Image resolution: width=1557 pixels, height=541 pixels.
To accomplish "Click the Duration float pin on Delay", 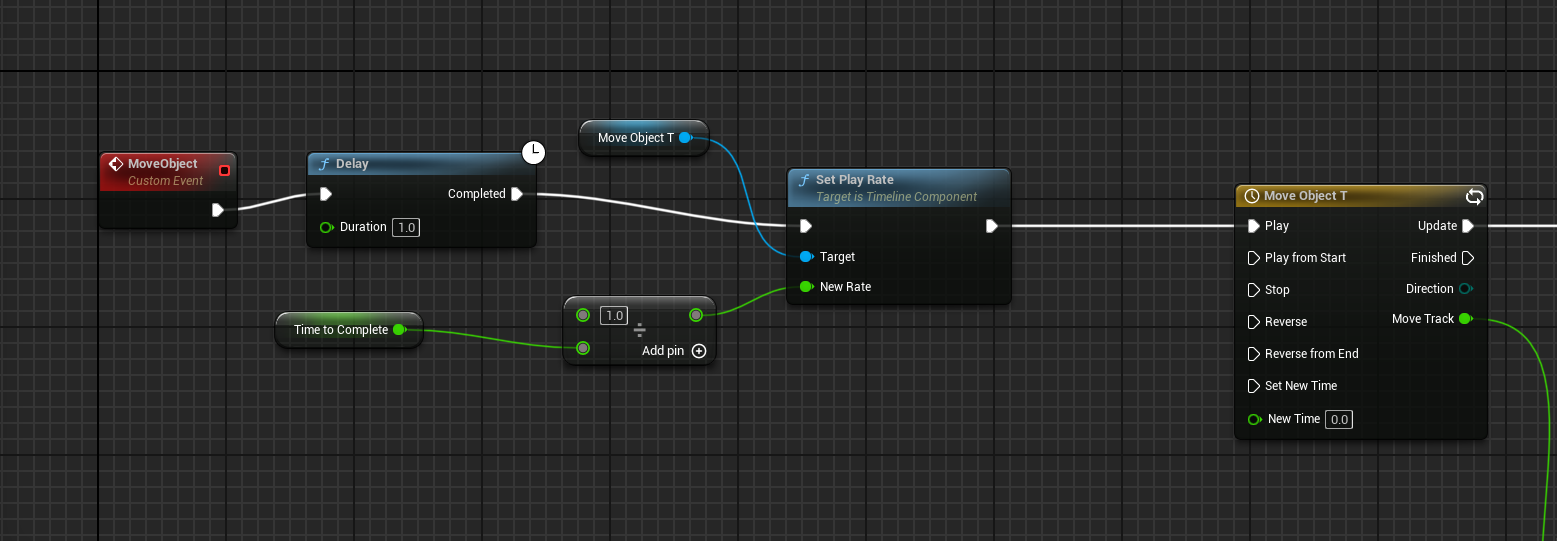I will pyautogui.click(x=326, y=227).
